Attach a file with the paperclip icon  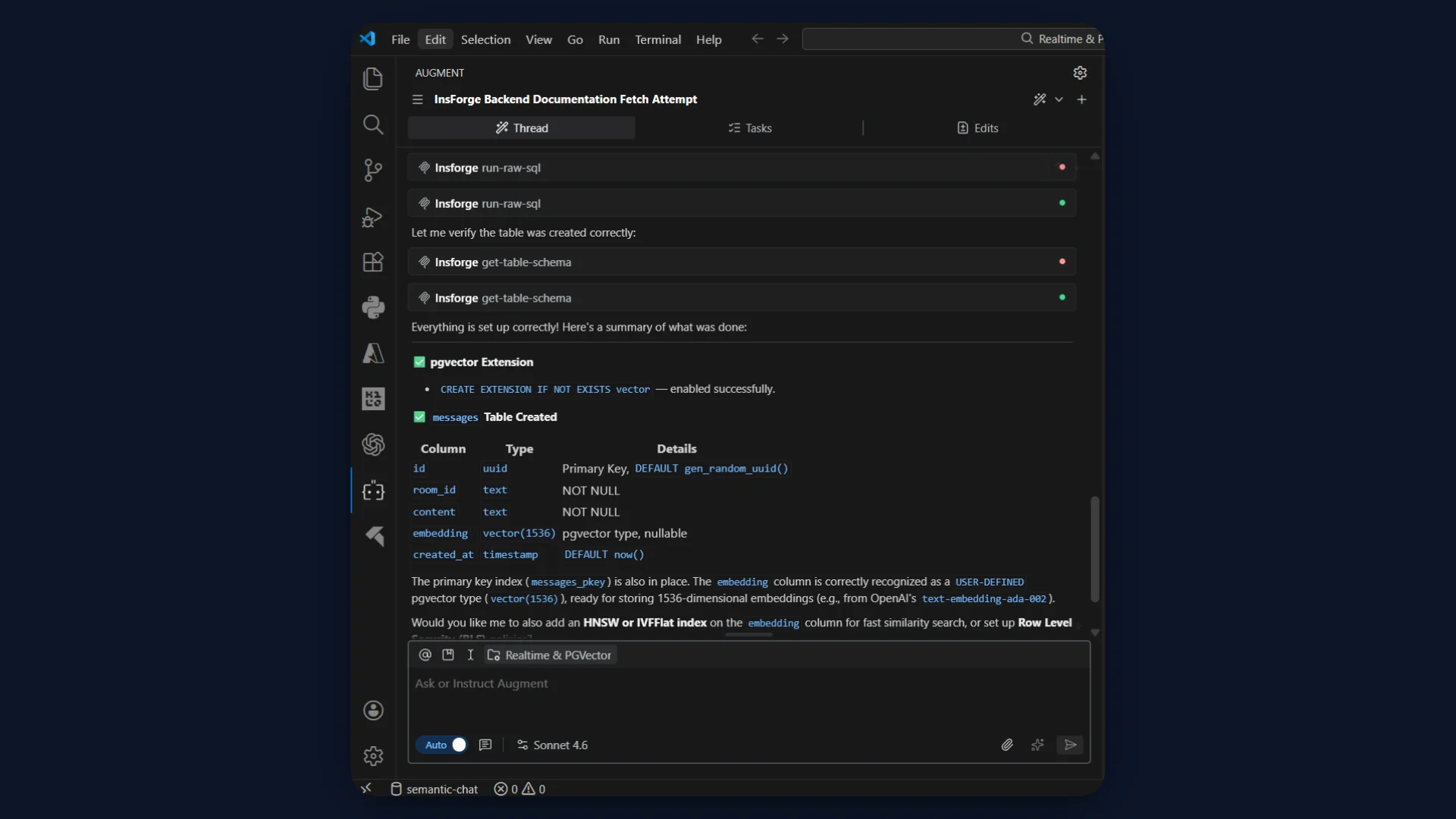coord(1007,745)
